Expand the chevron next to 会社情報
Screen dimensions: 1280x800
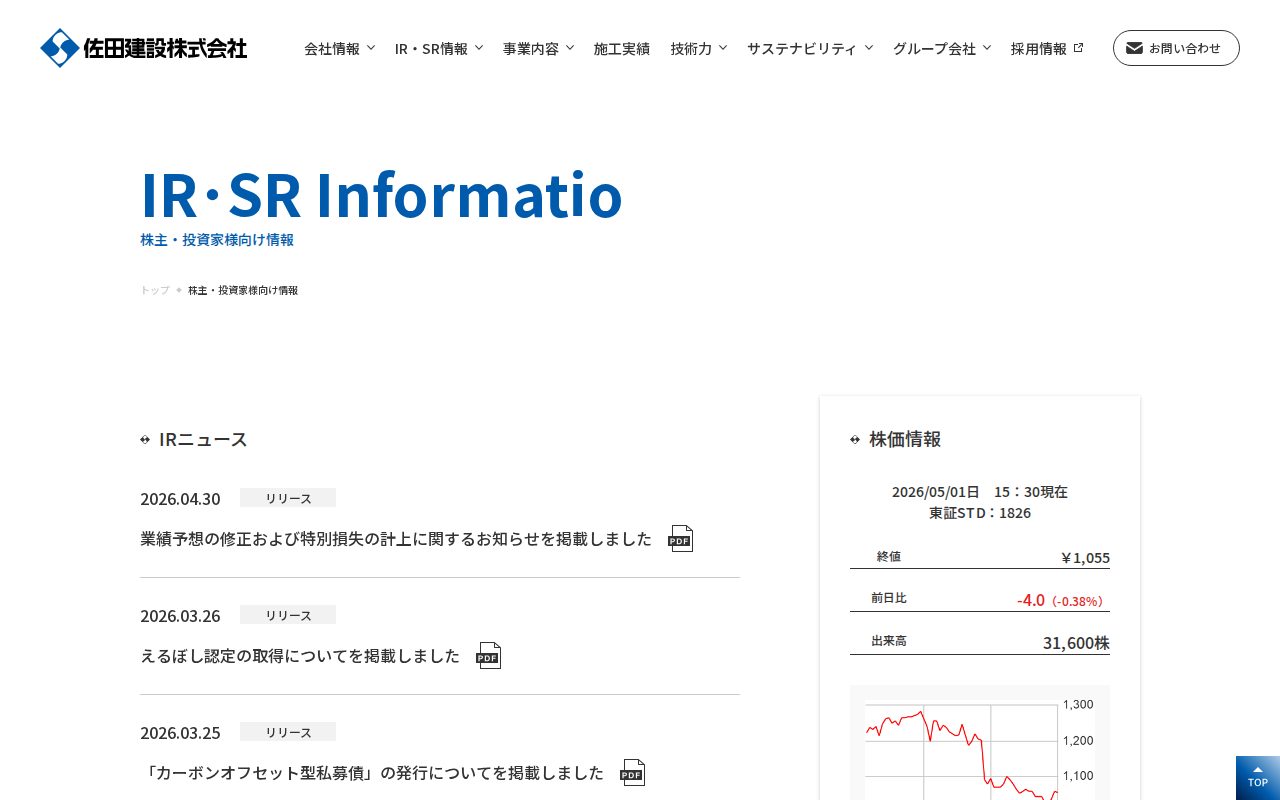[371, 47]
